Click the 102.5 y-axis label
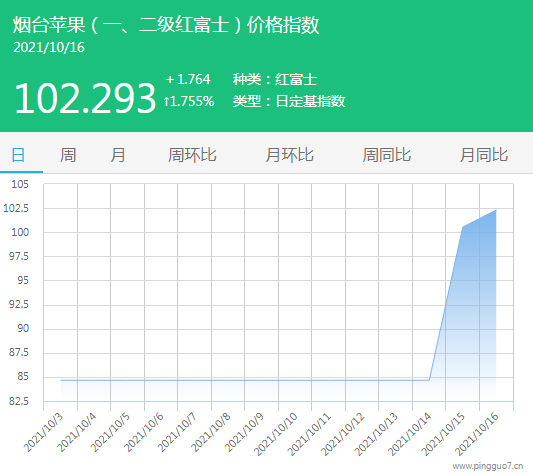Image resolution: width=533 pixels, height=475 pixels. click(16, 208)
